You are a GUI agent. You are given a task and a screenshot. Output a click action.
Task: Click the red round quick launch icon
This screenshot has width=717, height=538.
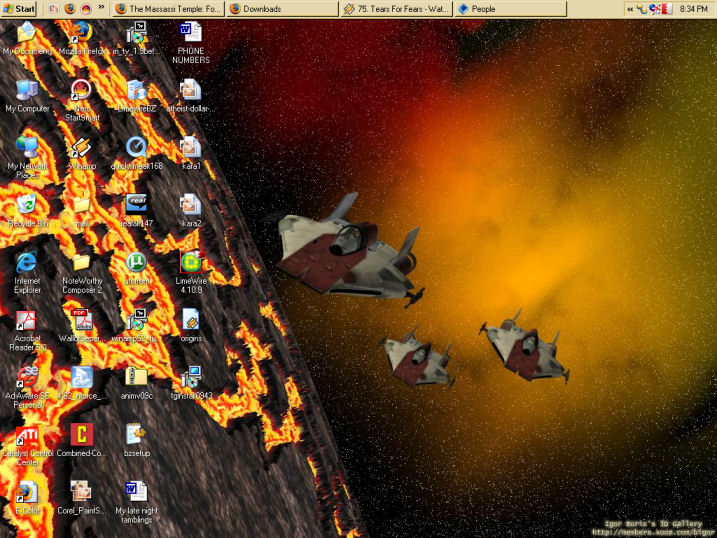tap(86, 9)
